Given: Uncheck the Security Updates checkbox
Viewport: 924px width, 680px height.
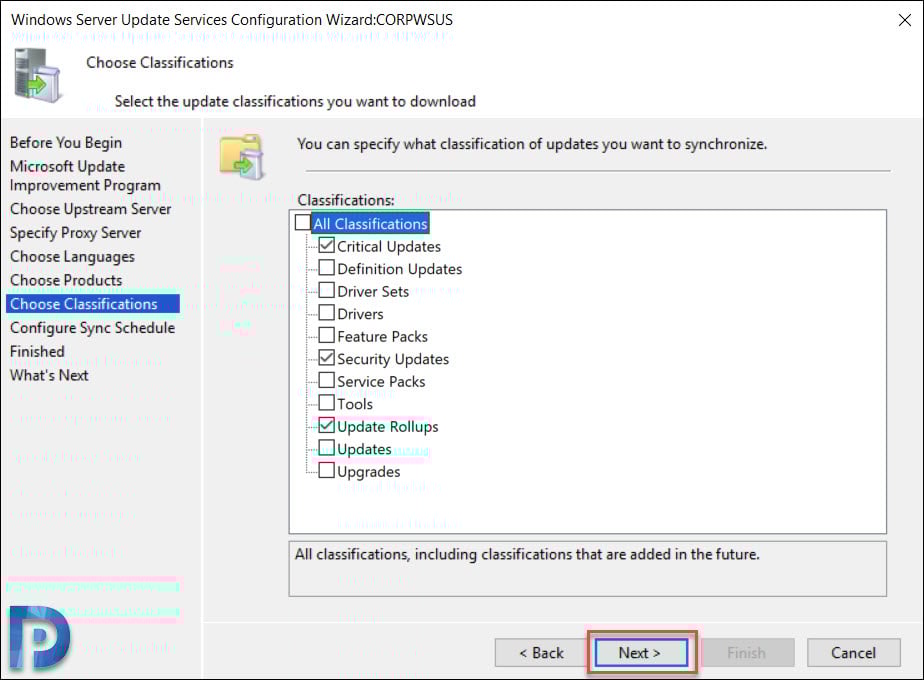Looking at the screenshot, I should [326, 358].
